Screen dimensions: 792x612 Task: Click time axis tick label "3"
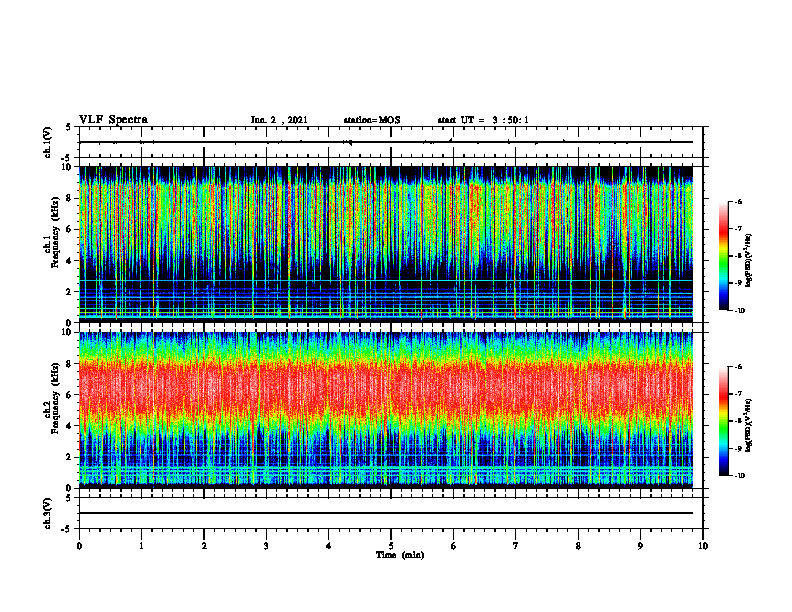[x=266, y=546]
